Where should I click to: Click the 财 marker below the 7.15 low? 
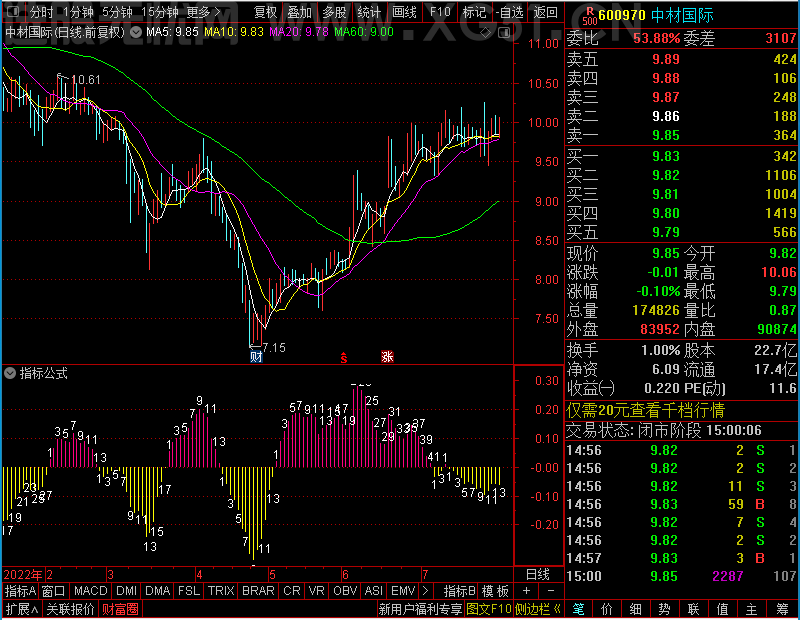[256, 356]
